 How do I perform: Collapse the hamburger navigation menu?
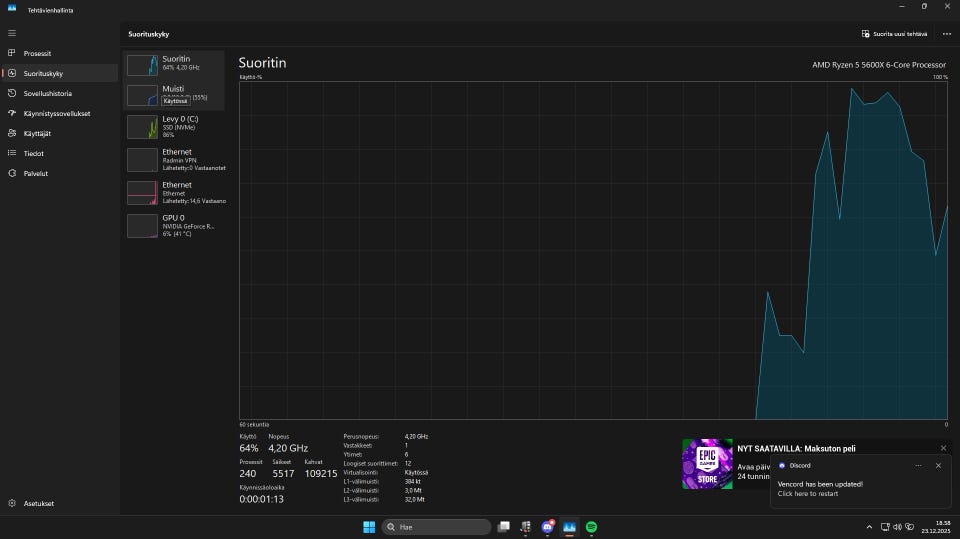12,33
